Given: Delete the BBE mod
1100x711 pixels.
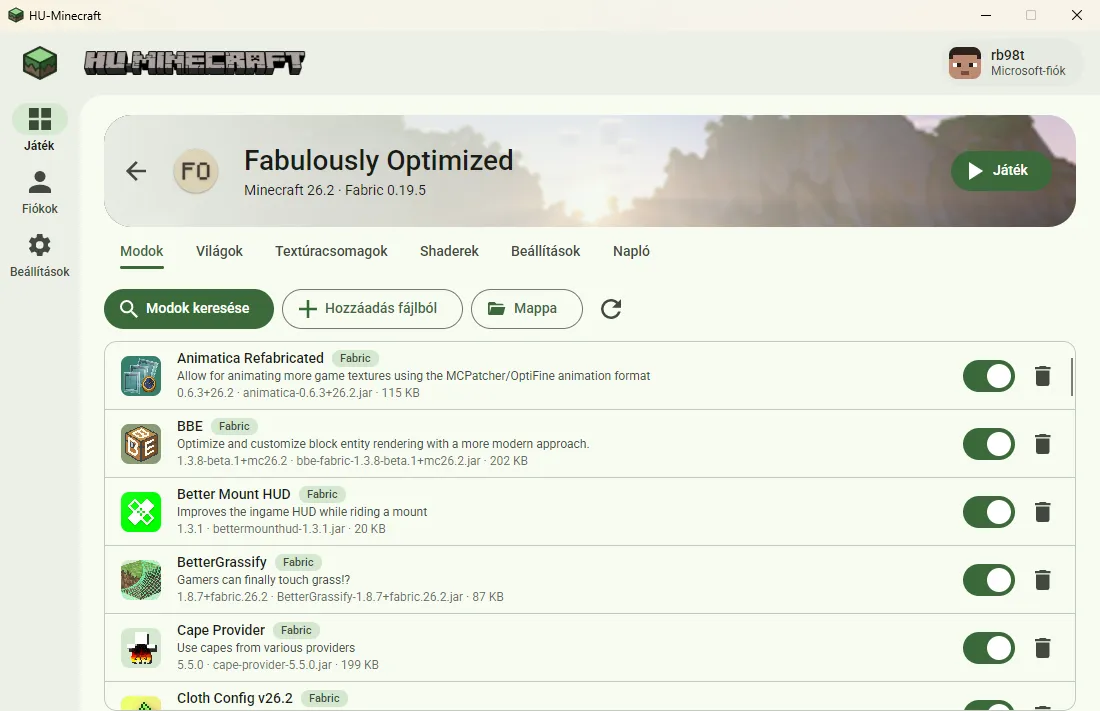Looking at the screenshot, I should pyautogui.click(x=1042, y=444).
